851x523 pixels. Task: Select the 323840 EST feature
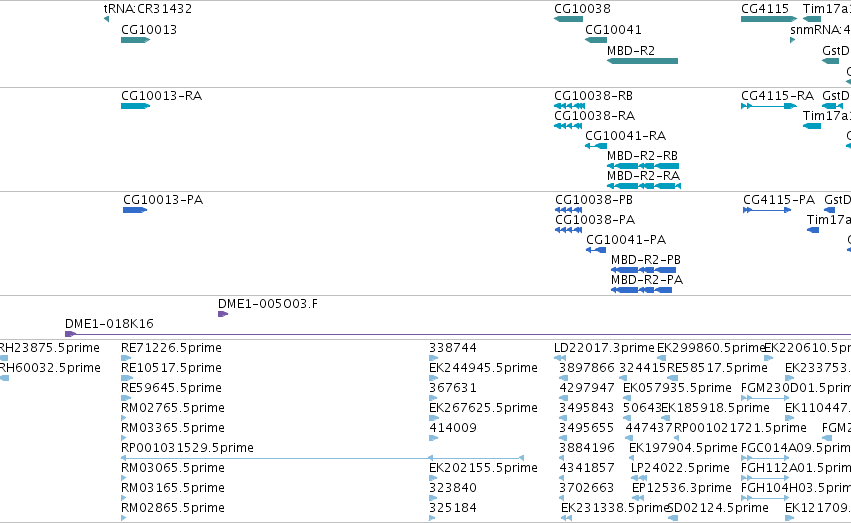click(x=432, y=499)
